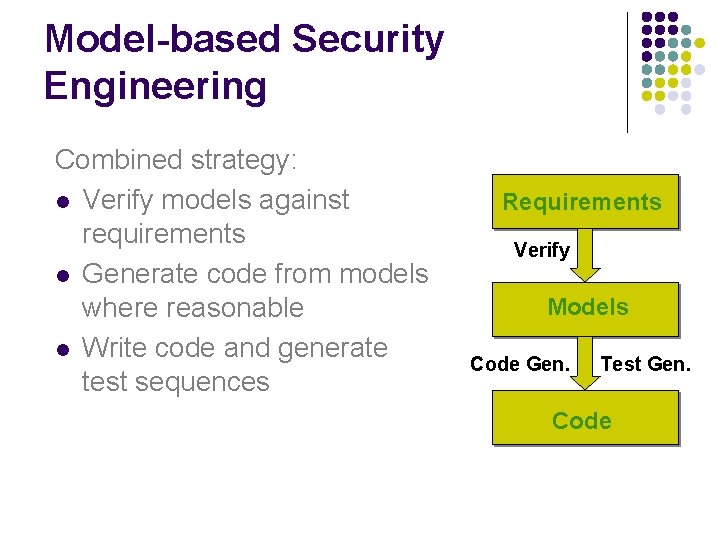Click the Model-based Security Engineering title
Screen dimensions: 720x540
click(244, 62)
